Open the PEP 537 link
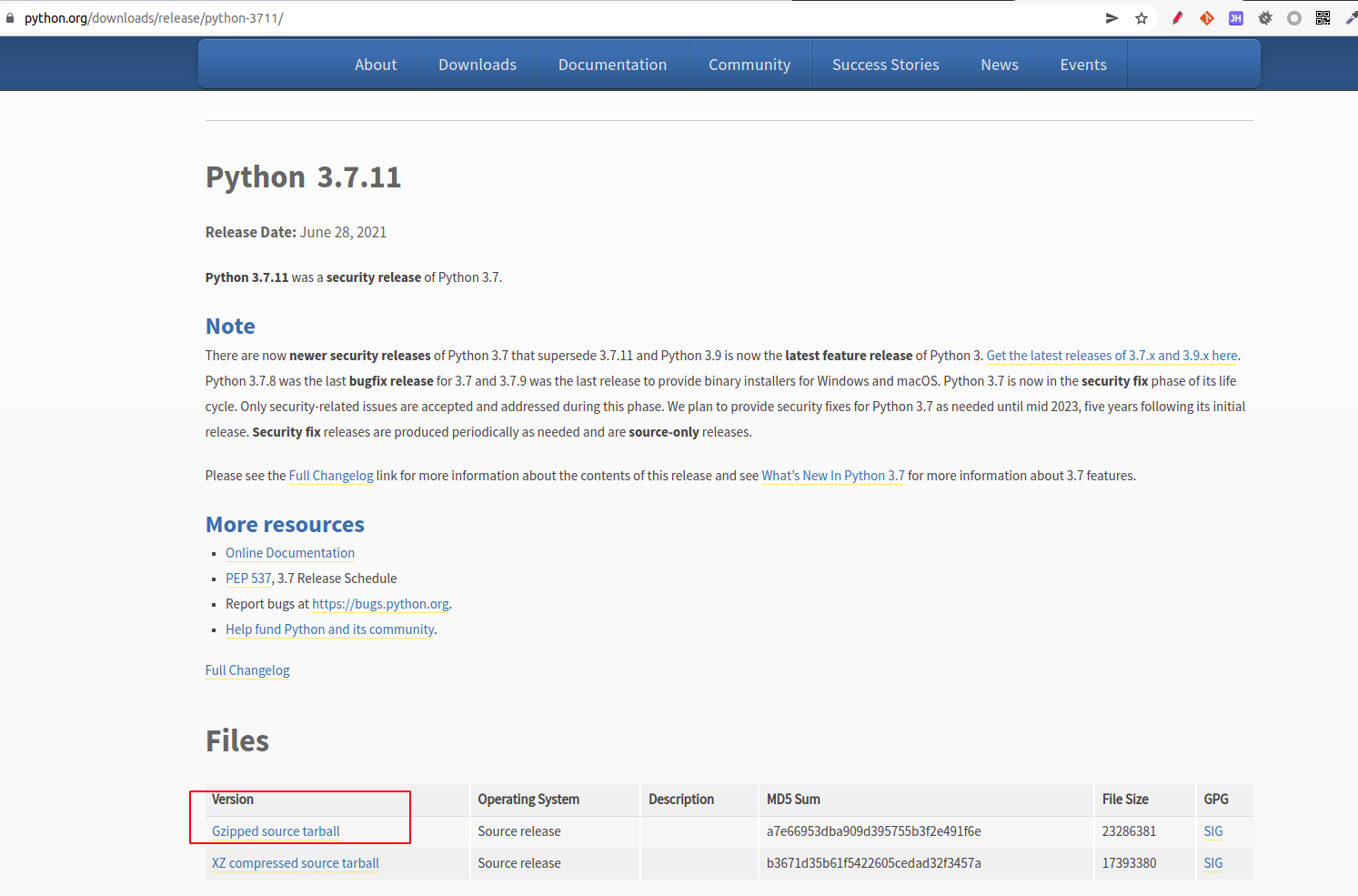The height and width of the screenshot is (896, 1358). (248, 579)
